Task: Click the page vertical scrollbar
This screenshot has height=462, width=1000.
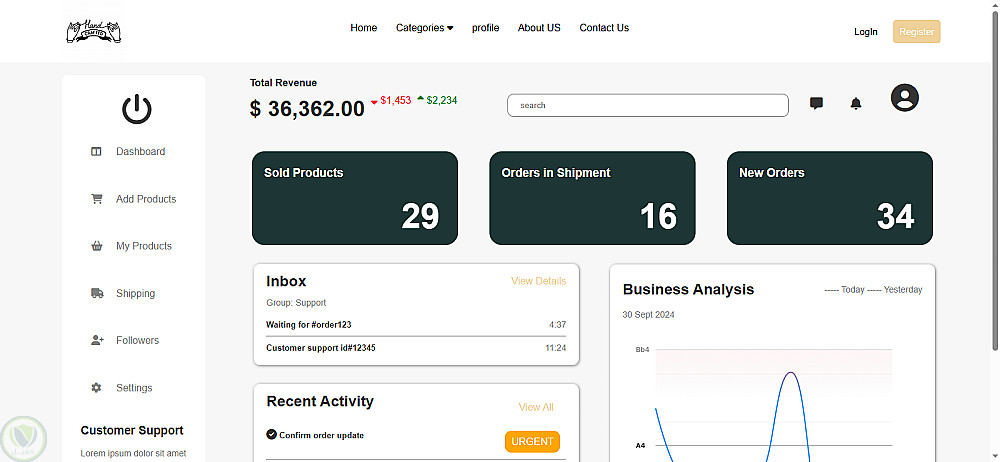Action: pos(992,200)
